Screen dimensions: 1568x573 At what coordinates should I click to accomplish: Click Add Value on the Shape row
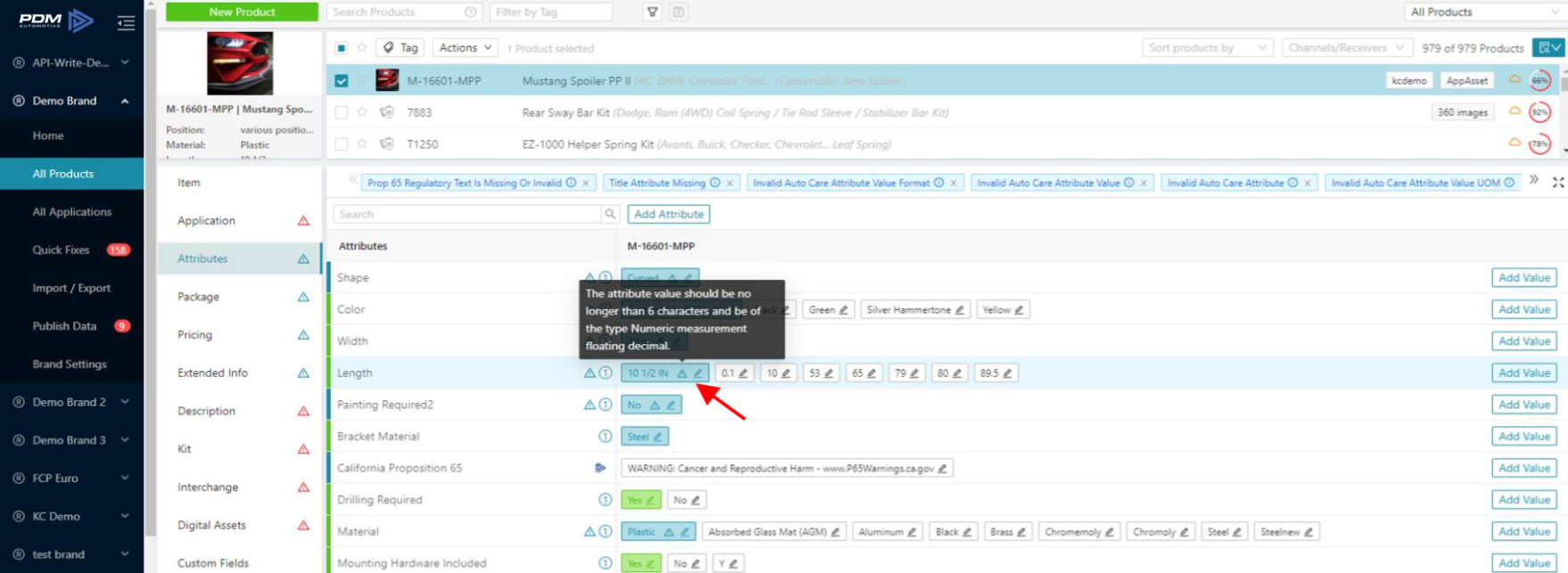[1524, 278]
